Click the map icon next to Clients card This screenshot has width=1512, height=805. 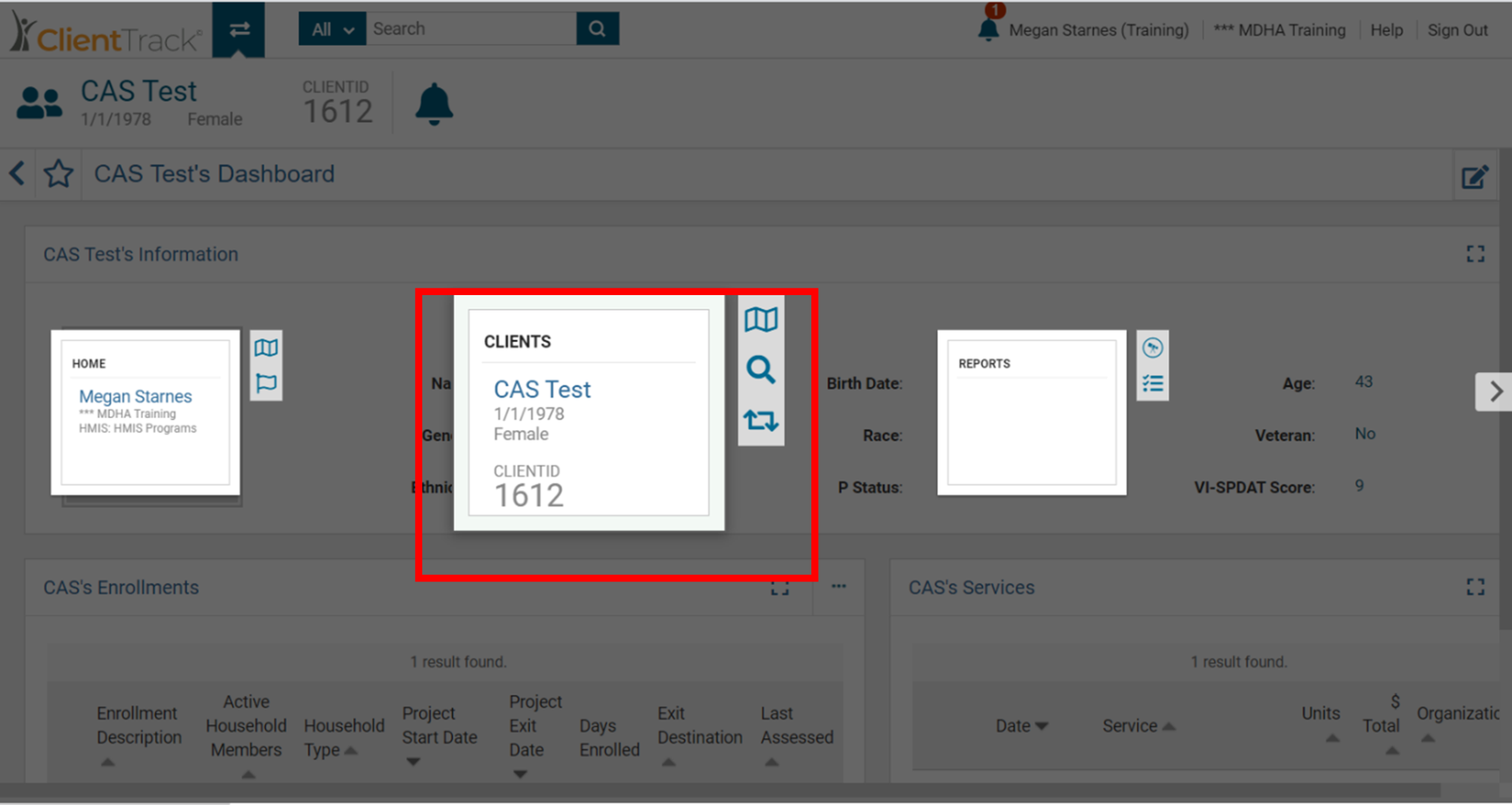coord(760,320)
